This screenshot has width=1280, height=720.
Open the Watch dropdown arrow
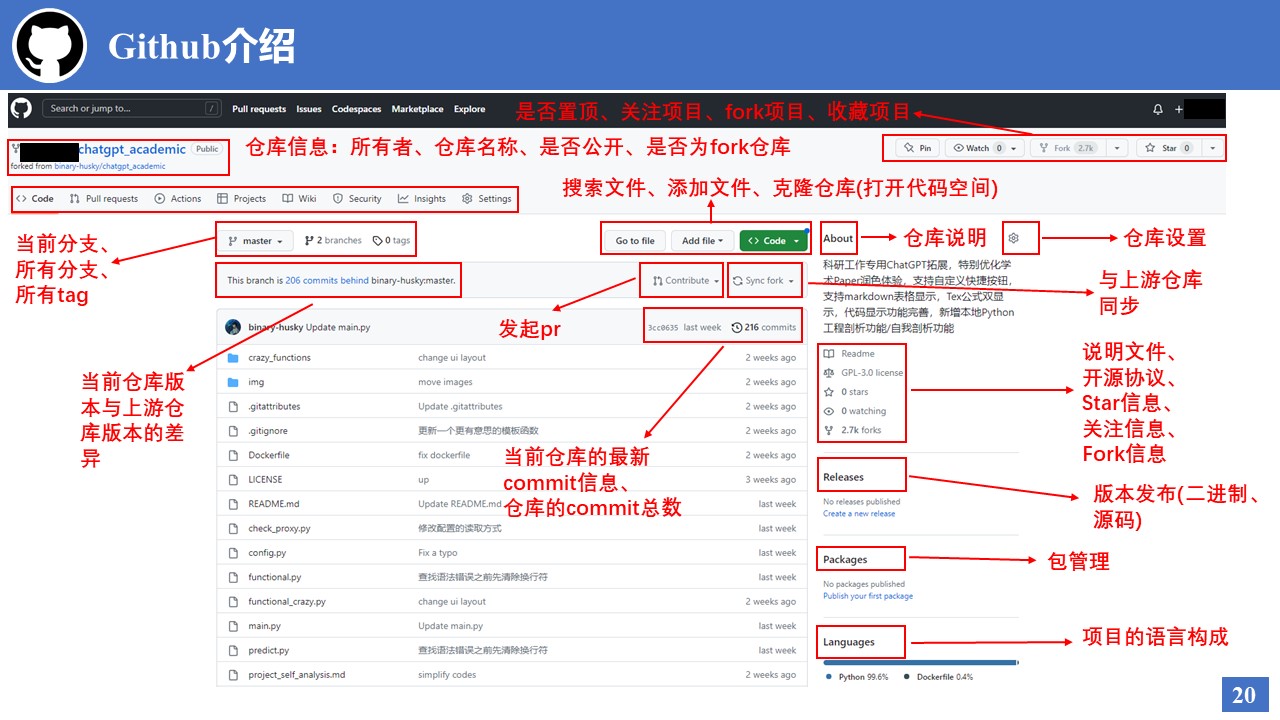tap(1013, 148)
